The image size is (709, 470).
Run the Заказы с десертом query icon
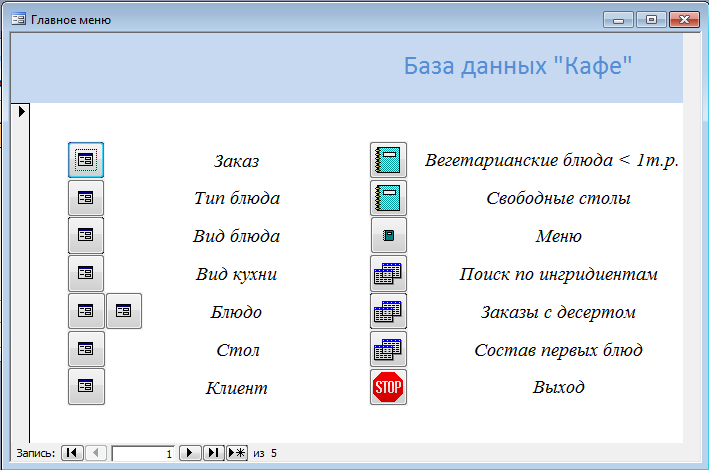[388, 311]
